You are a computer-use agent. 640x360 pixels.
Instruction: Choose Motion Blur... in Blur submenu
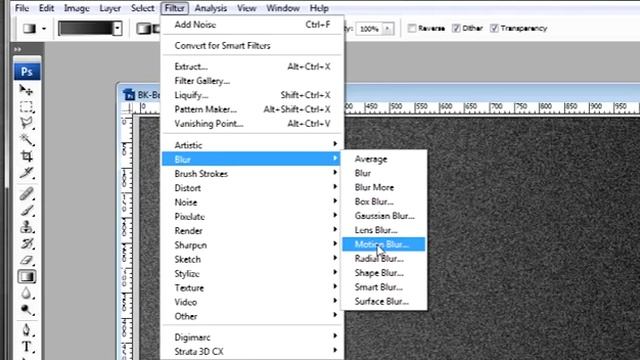coord(384,244)
